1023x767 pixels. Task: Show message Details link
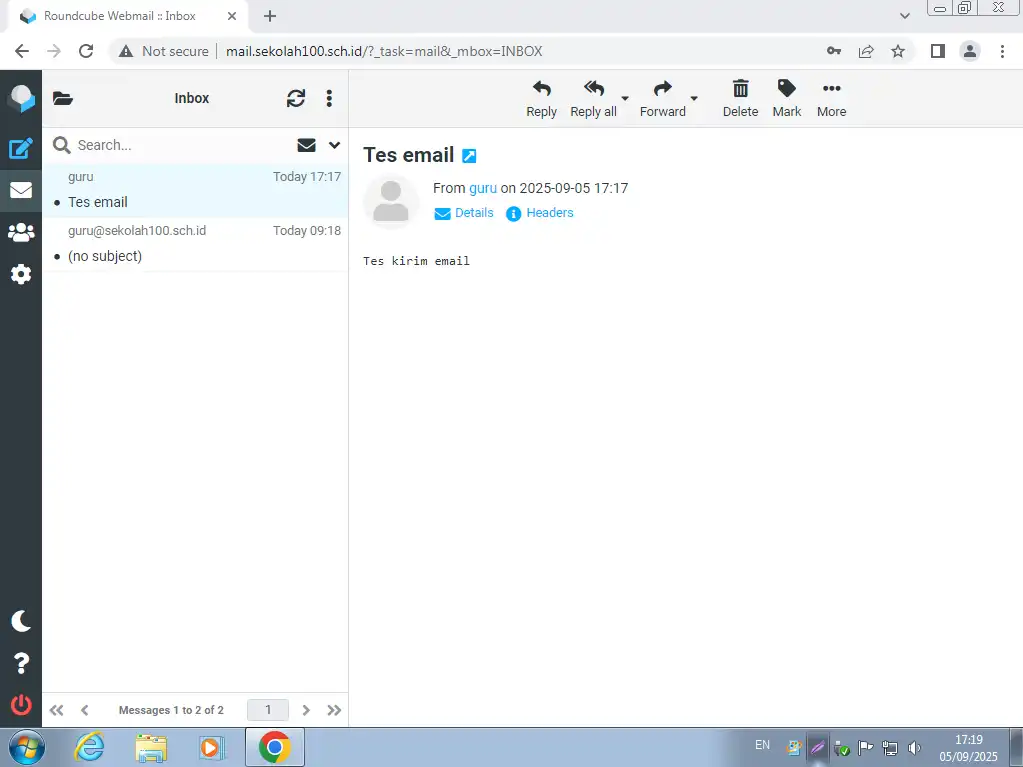click(464, 213)
